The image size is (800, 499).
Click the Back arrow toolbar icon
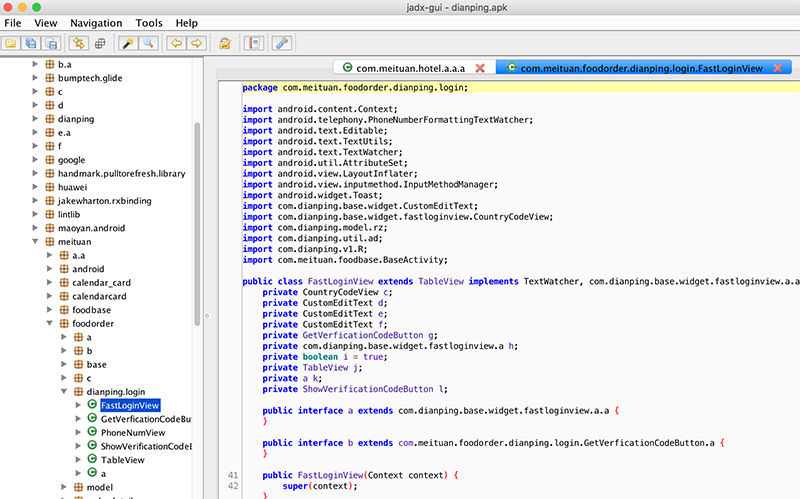click(176, 43)
